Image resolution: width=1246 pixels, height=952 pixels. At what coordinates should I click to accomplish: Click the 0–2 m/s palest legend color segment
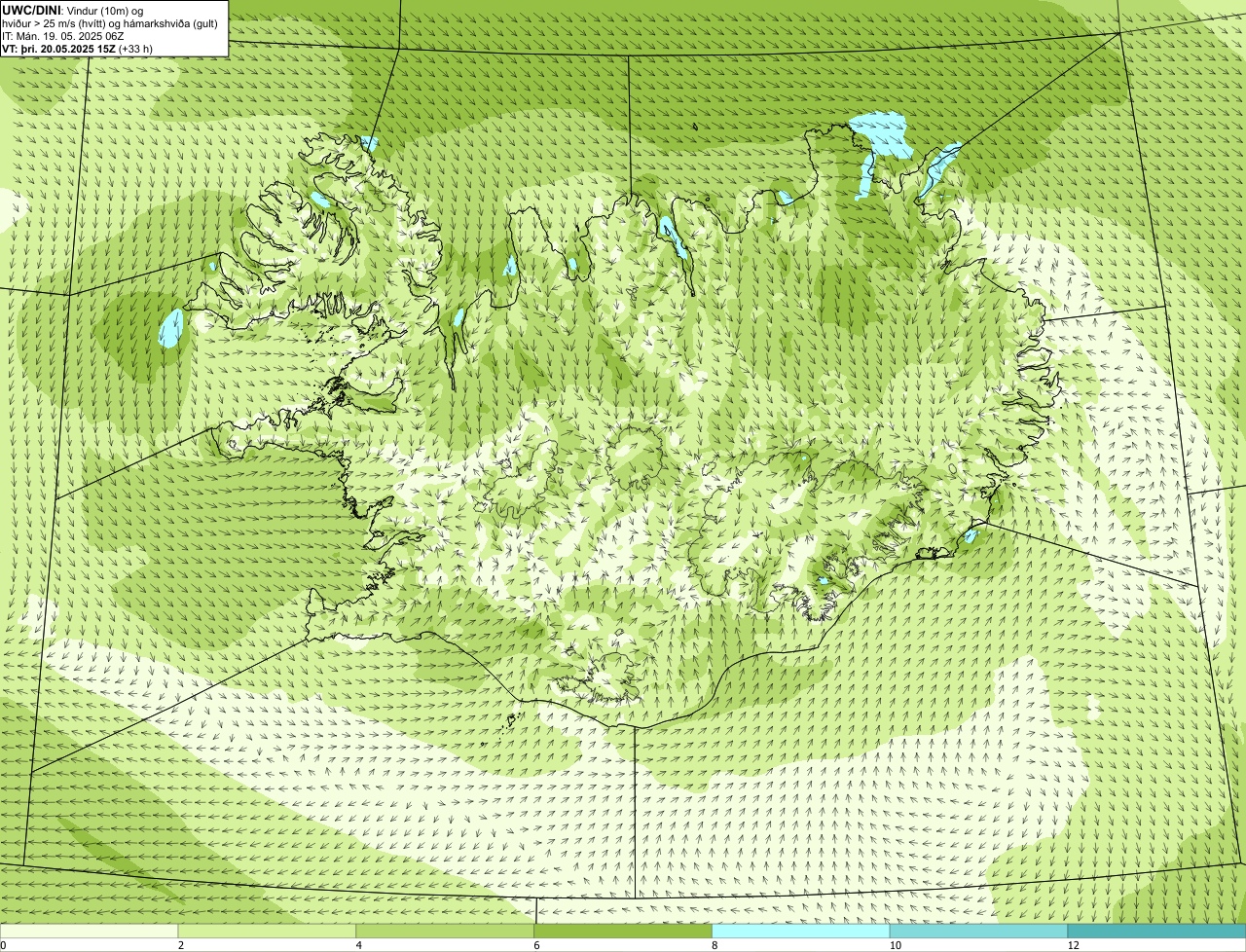click(x=89, y=932)
